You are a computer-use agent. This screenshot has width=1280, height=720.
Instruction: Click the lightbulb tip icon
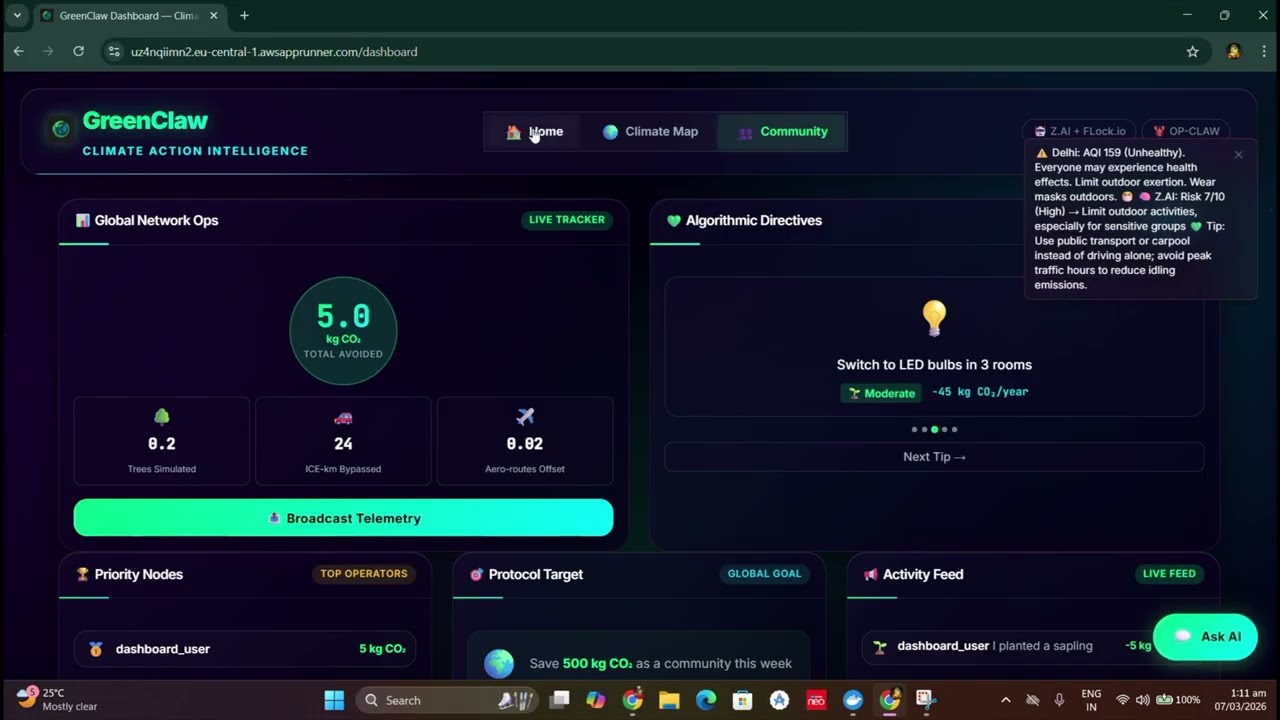click(x=934, y=319)
